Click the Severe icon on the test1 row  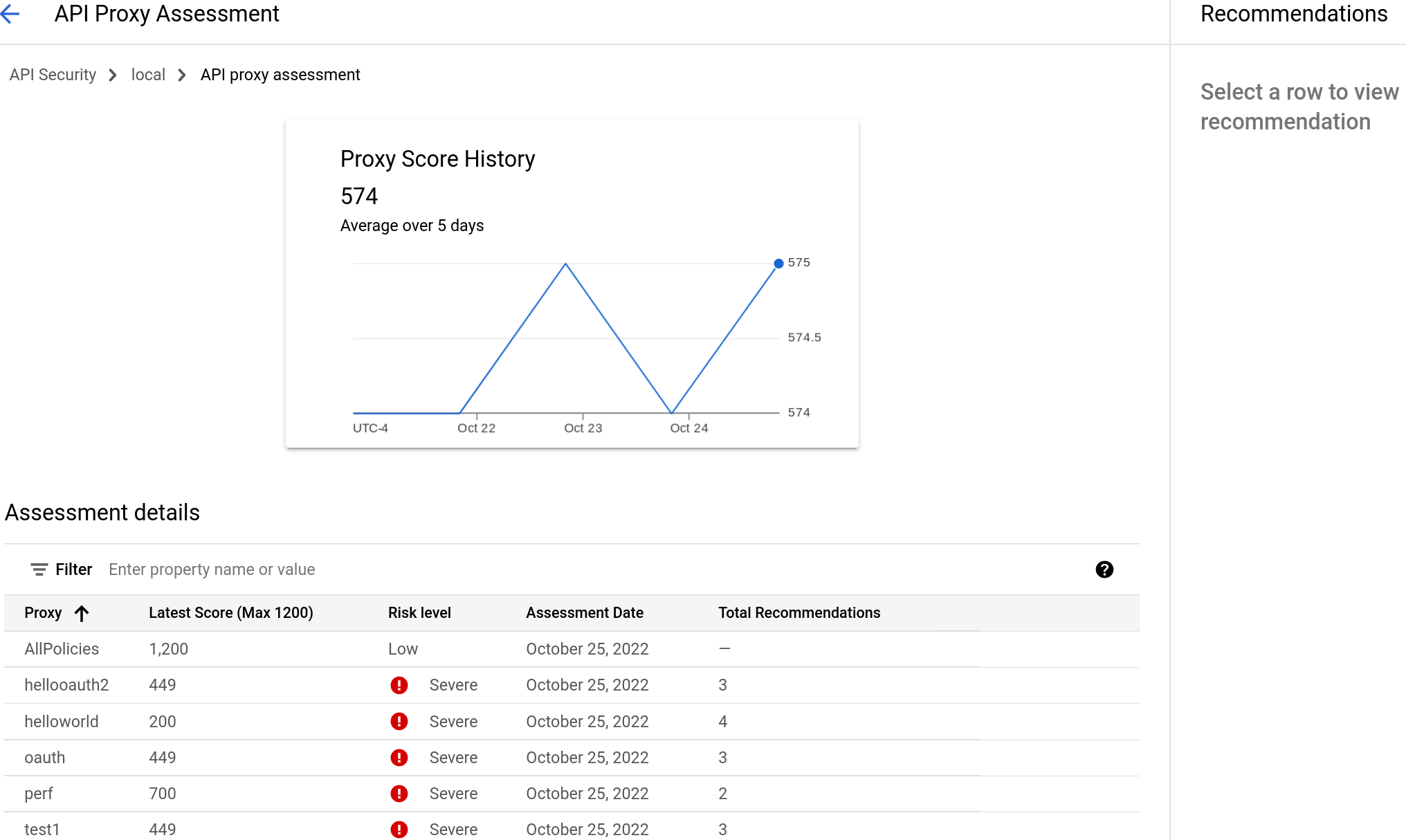[x=399, y=830]
